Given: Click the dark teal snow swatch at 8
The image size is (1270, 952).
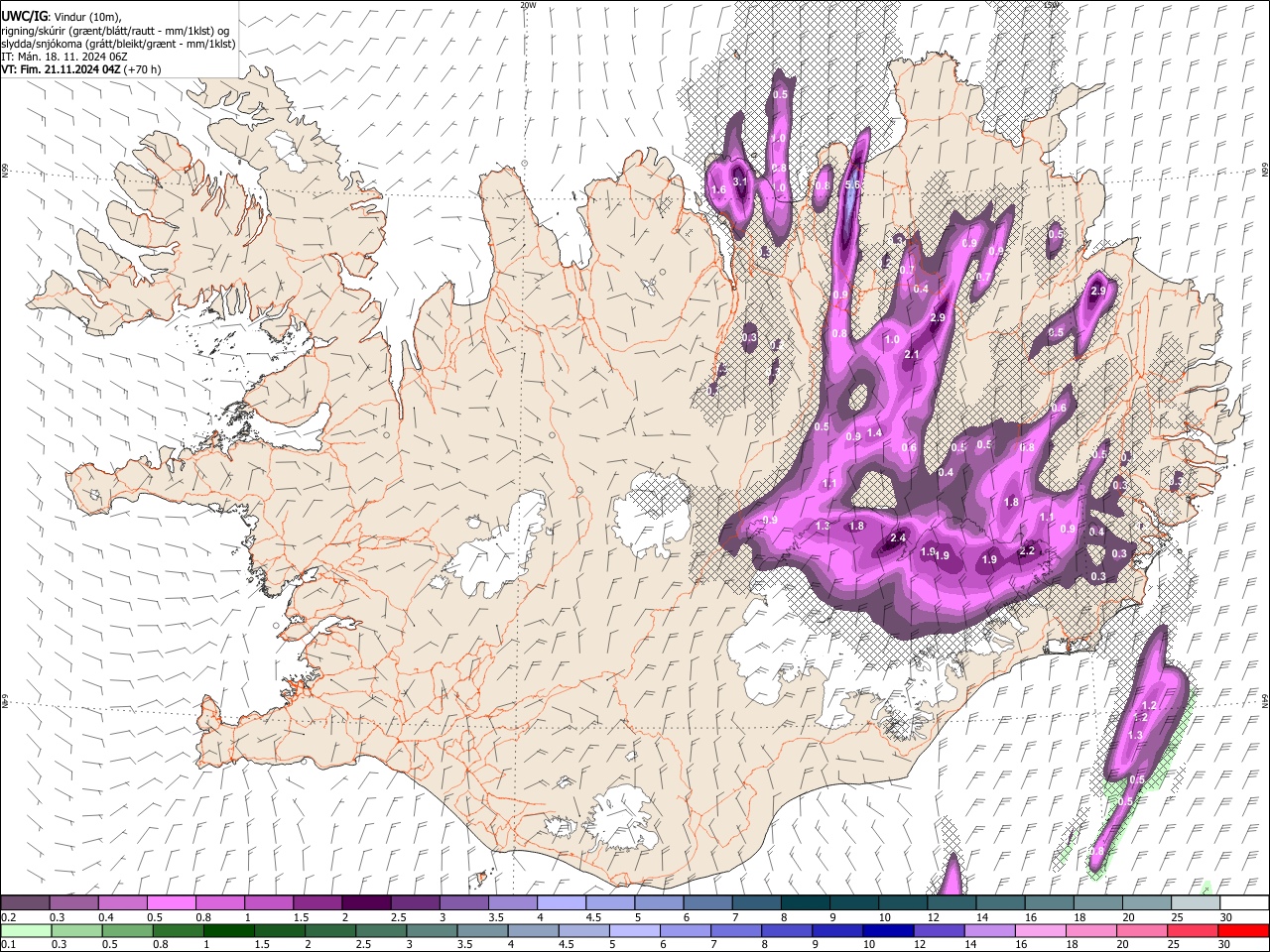Looking at the screenshot, I should click(804, 902).
